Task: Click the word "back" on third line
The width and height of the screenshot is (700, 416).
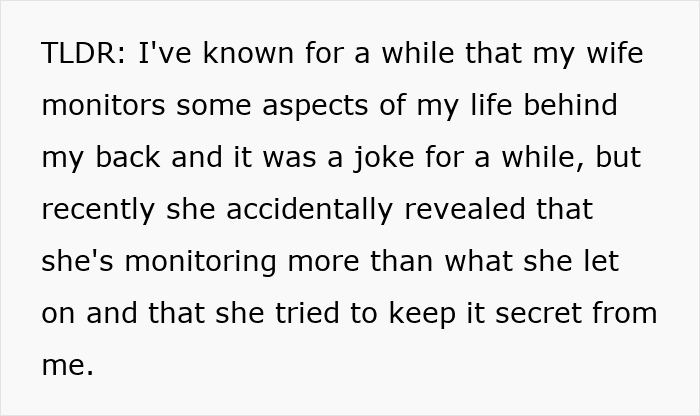Action: 128,157
